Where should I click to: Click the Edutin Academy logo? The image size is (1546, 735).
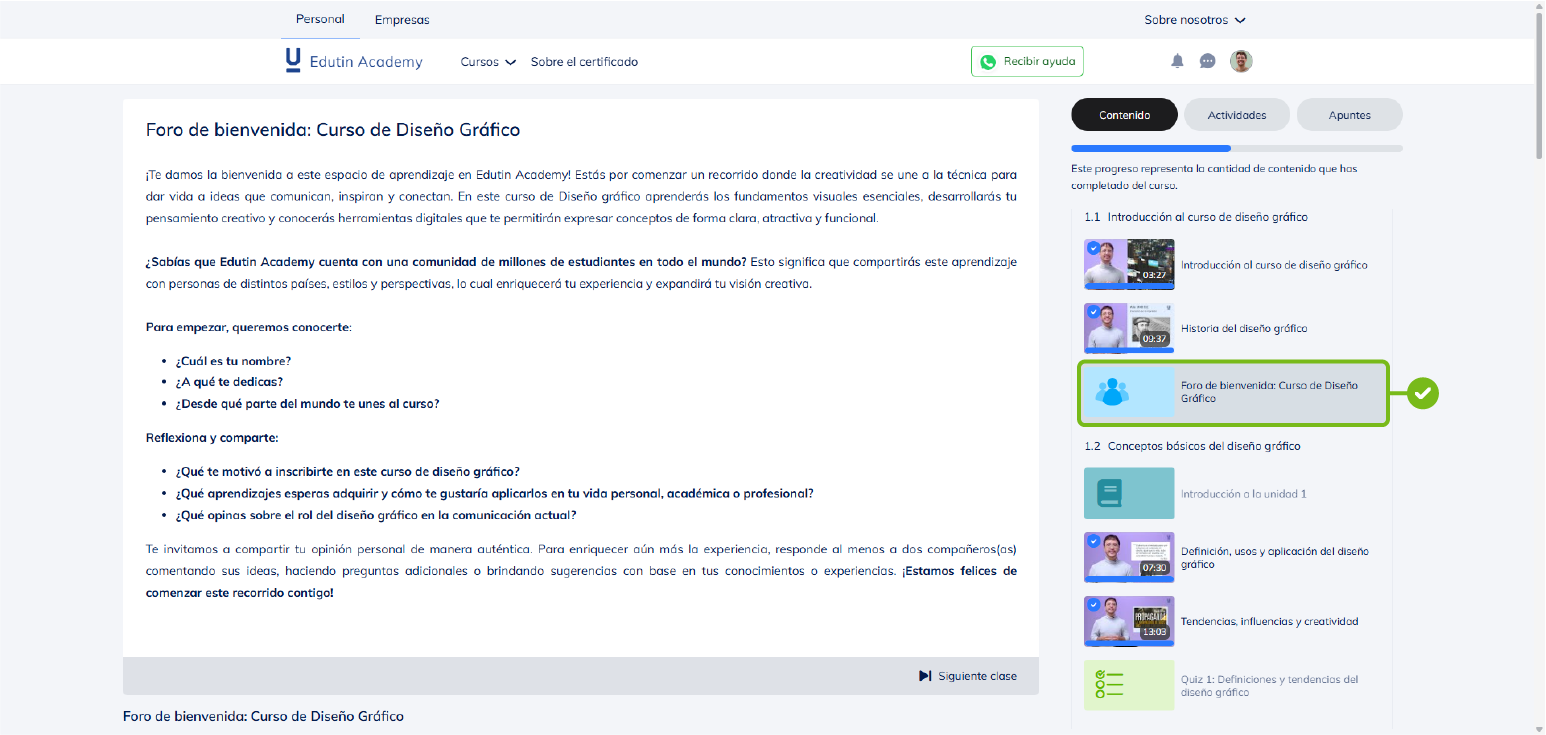[353, 61]
